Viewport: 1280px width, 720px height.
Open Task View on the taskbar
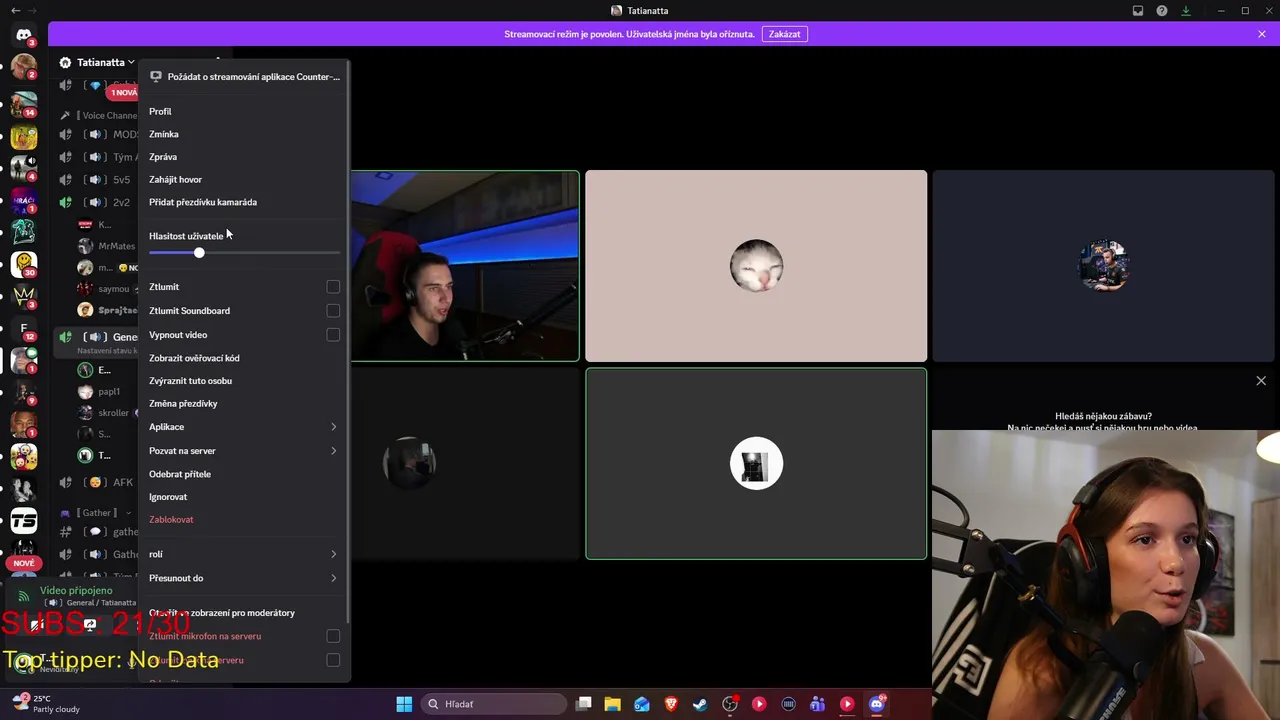click(x=584, y=704)
